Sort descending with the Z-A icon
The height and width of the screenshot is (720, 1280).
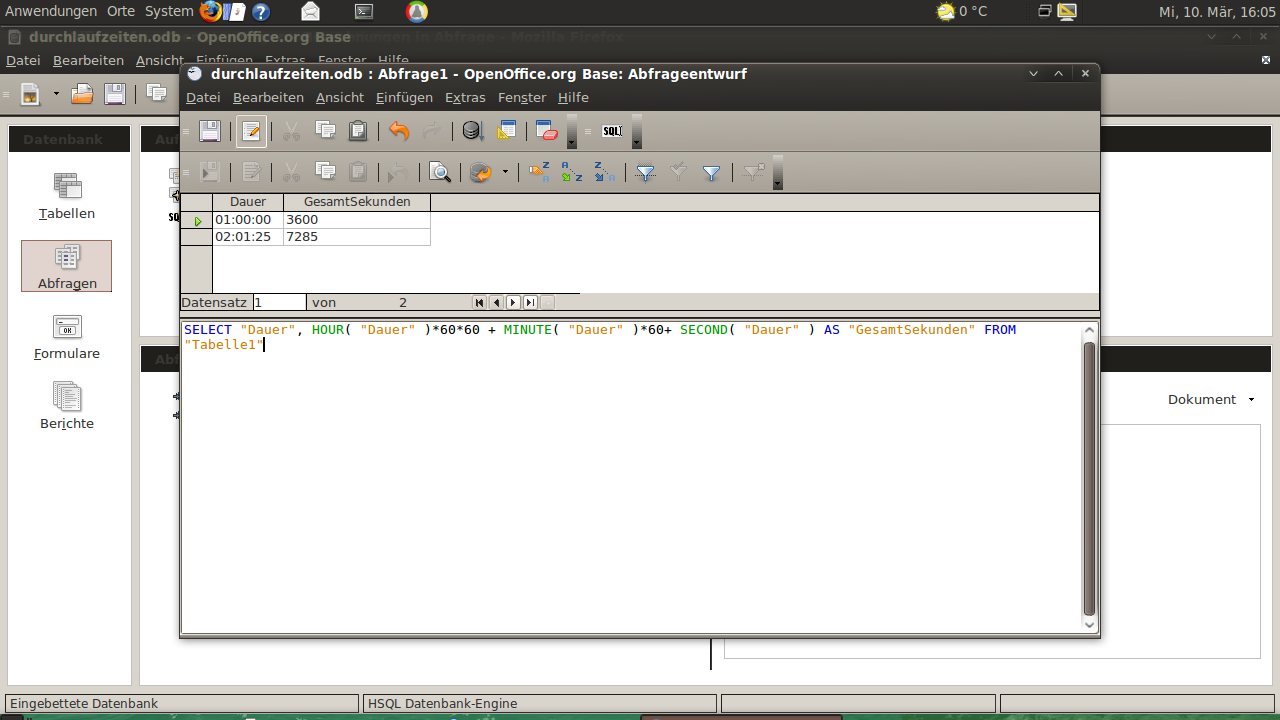(604, 173)
